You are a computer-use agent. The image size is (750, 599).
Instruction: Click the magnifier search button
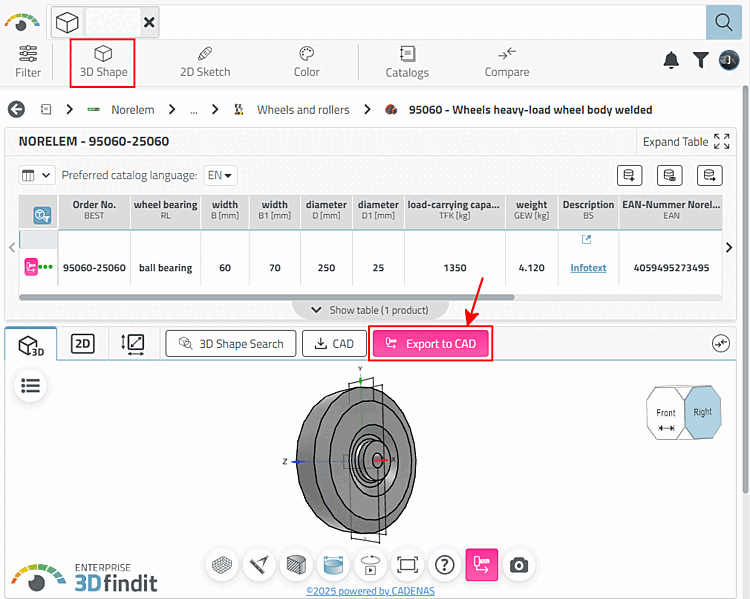723,22
